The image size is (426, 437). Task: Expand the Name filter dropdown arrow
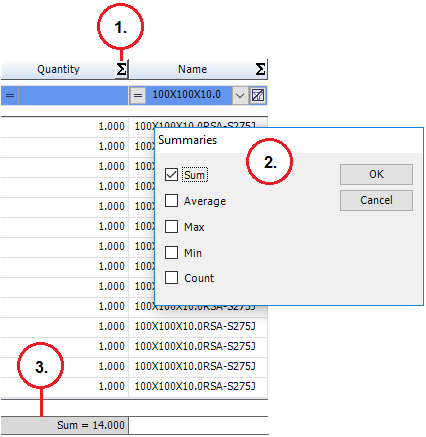click(240, 96)
